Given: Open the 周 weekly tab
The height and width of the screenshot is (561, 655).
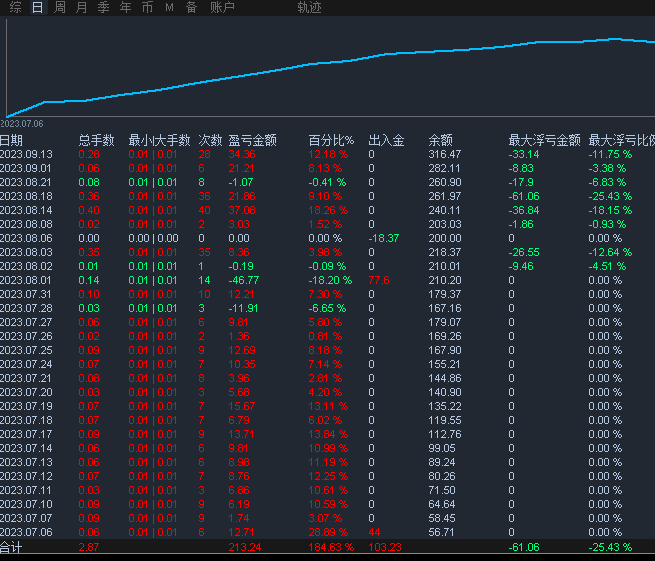Looking at the screenshot, I should point(60,7).
